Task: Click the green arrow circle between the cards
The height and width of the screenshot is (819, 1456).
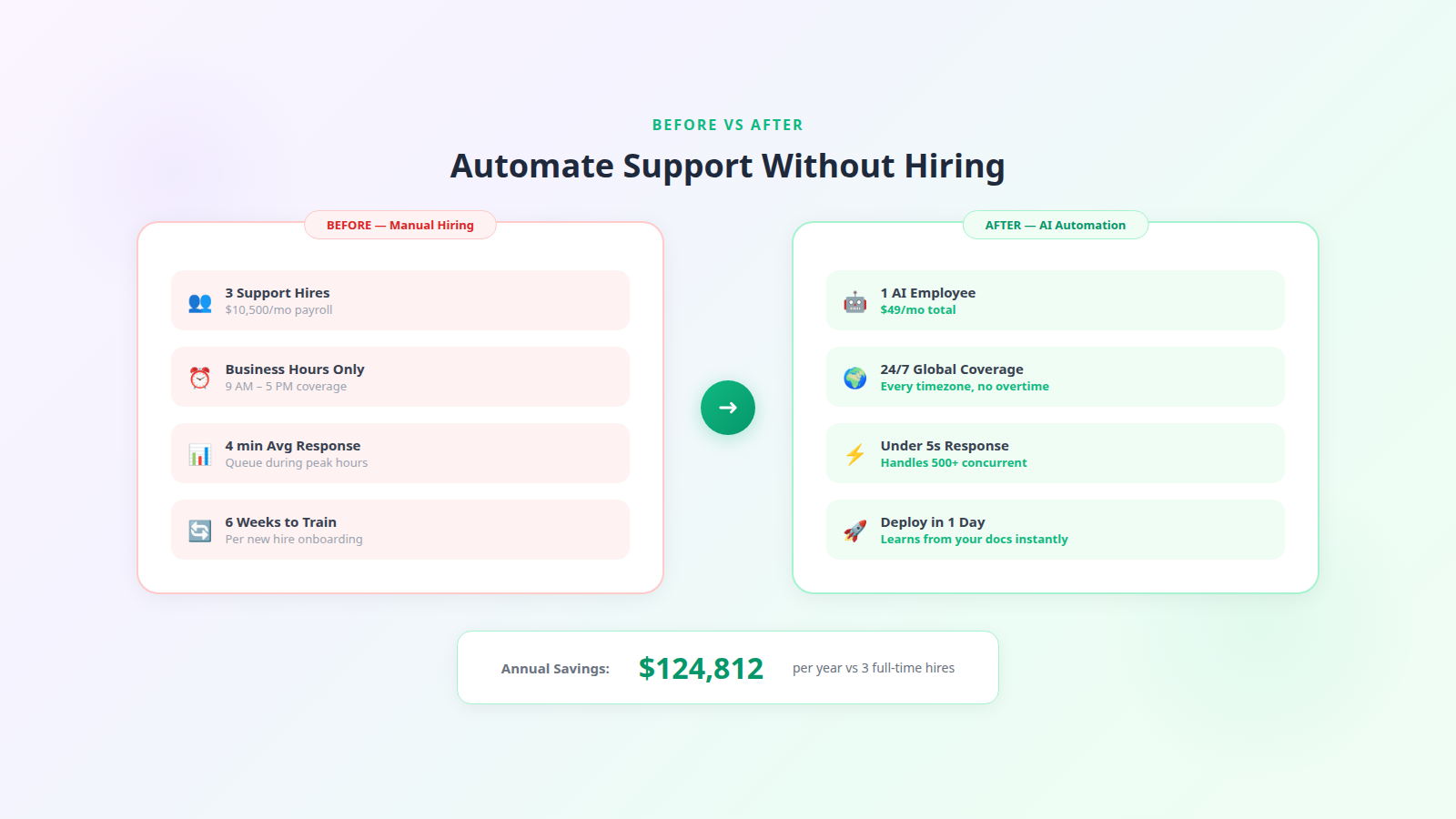Action: pos(728,408)
